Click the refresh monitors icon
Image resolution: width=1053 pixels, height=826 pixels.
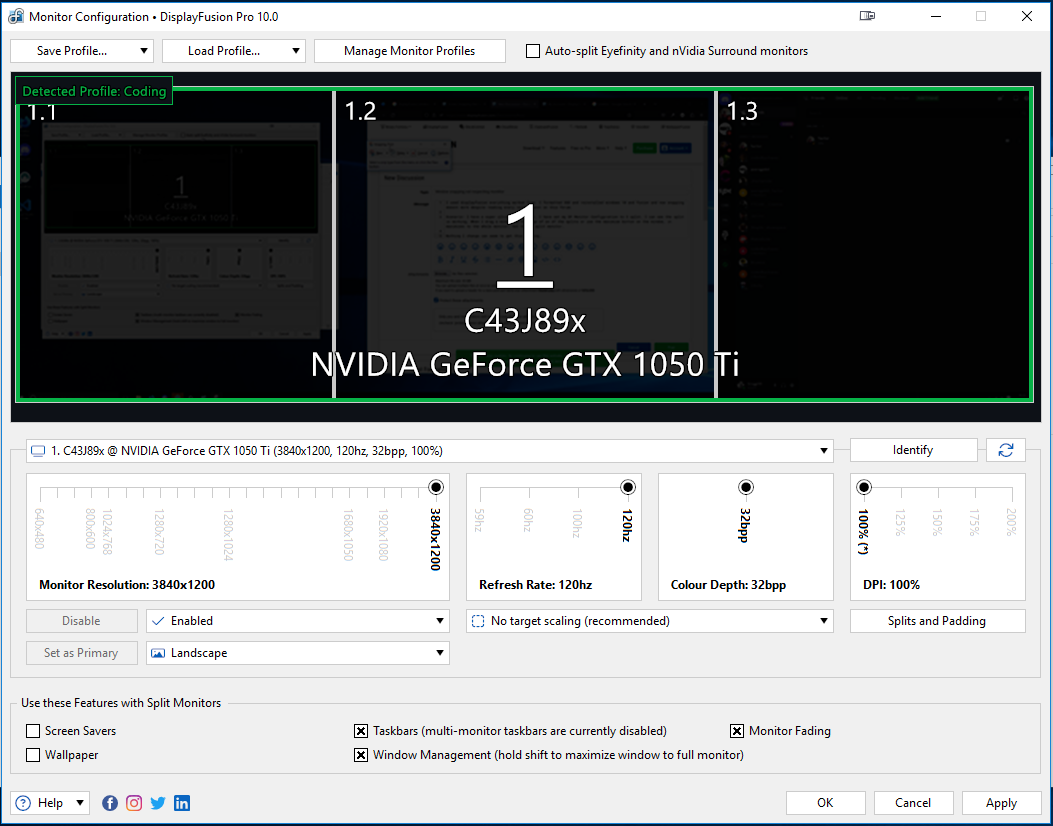[x=1005, y=451]
